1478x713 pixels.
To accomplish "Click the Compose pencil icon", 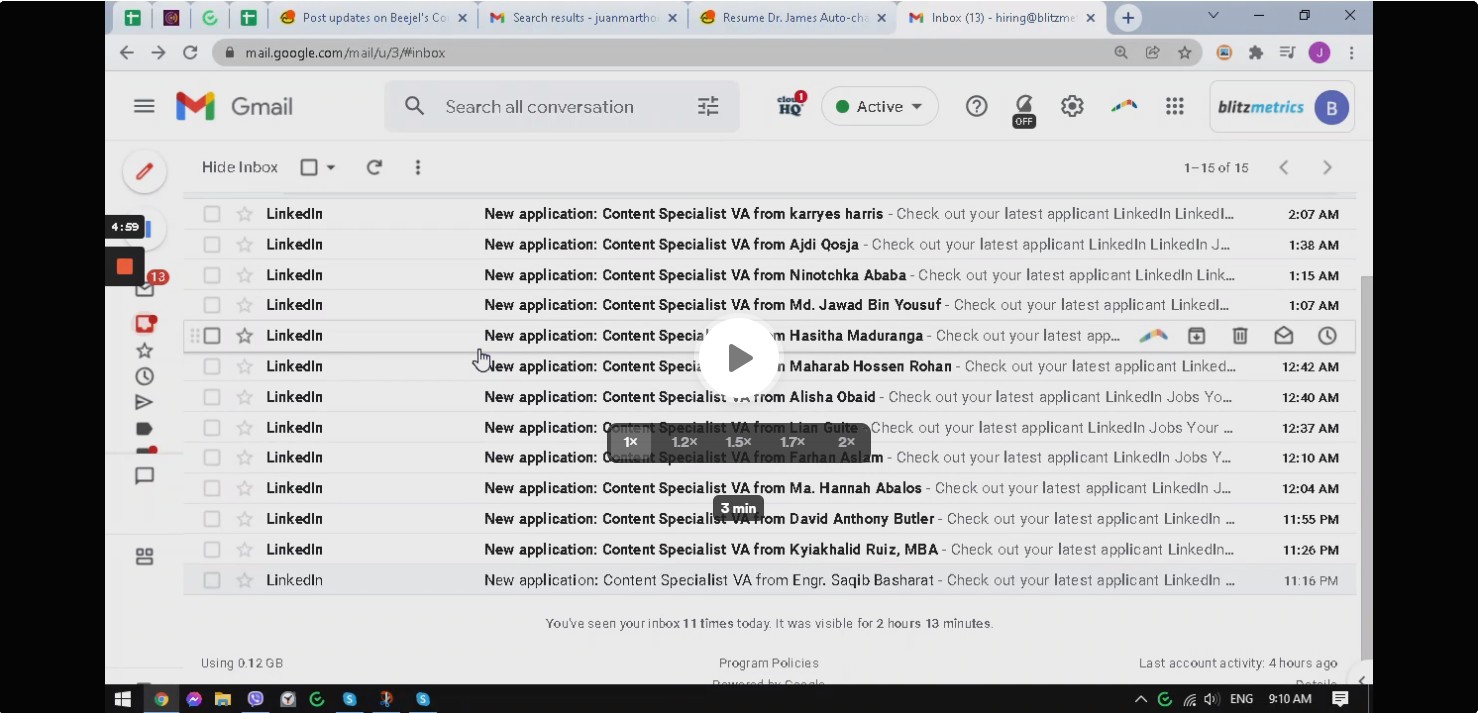I will (x=144, y=172).
